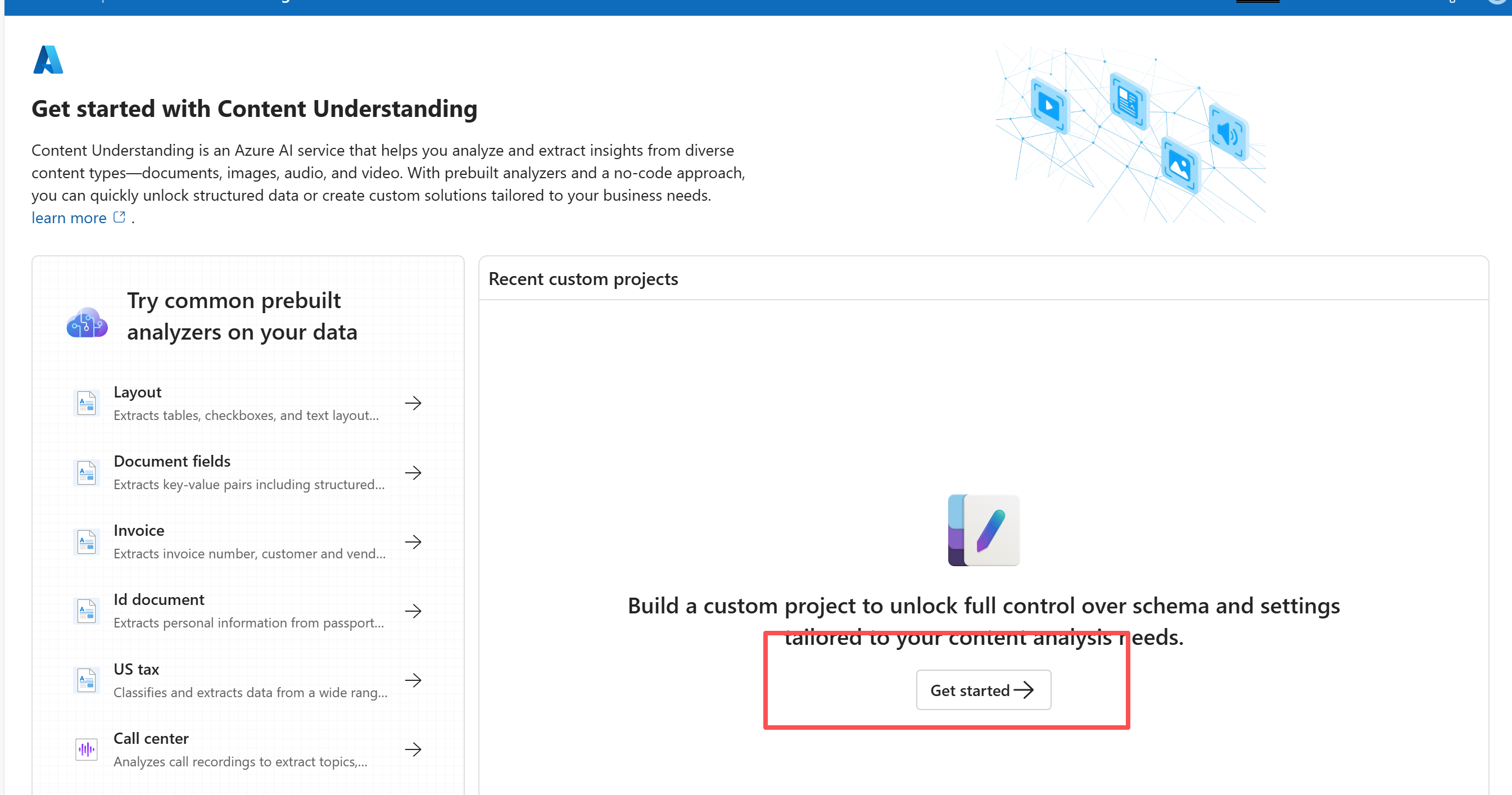
Task: Click the Id document file icon
Action: point(87,611)
